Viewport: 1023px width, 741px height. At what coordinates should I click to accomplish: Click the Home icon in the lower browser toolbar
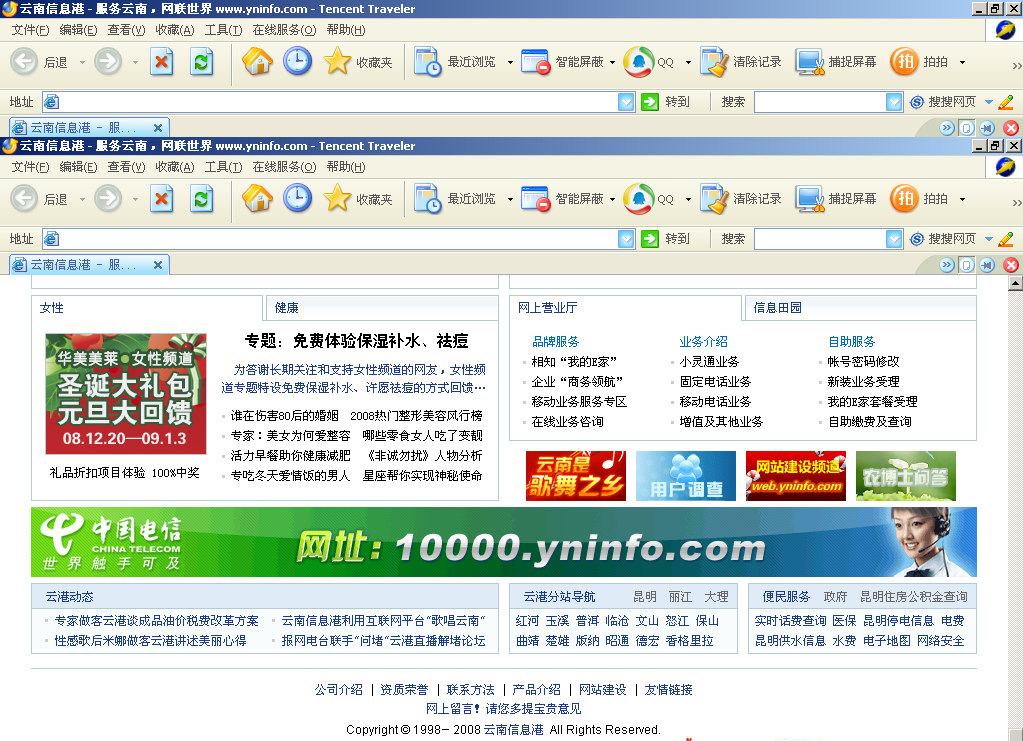257,200
